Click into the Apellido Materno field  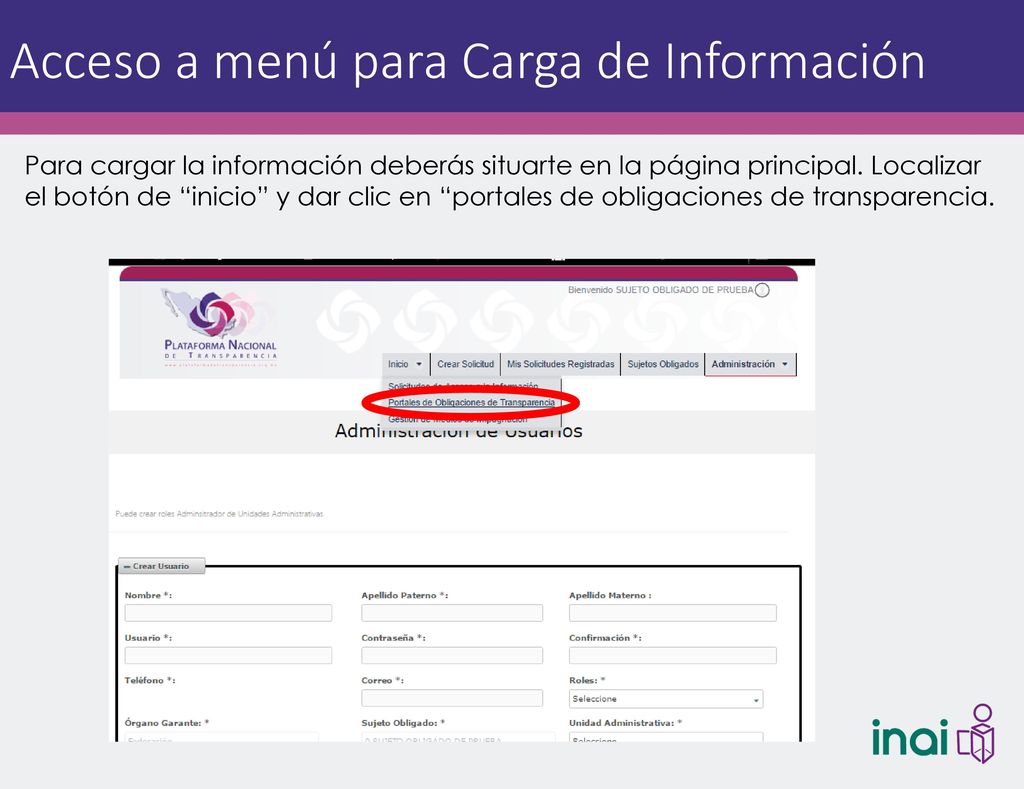tap(673, 613)
